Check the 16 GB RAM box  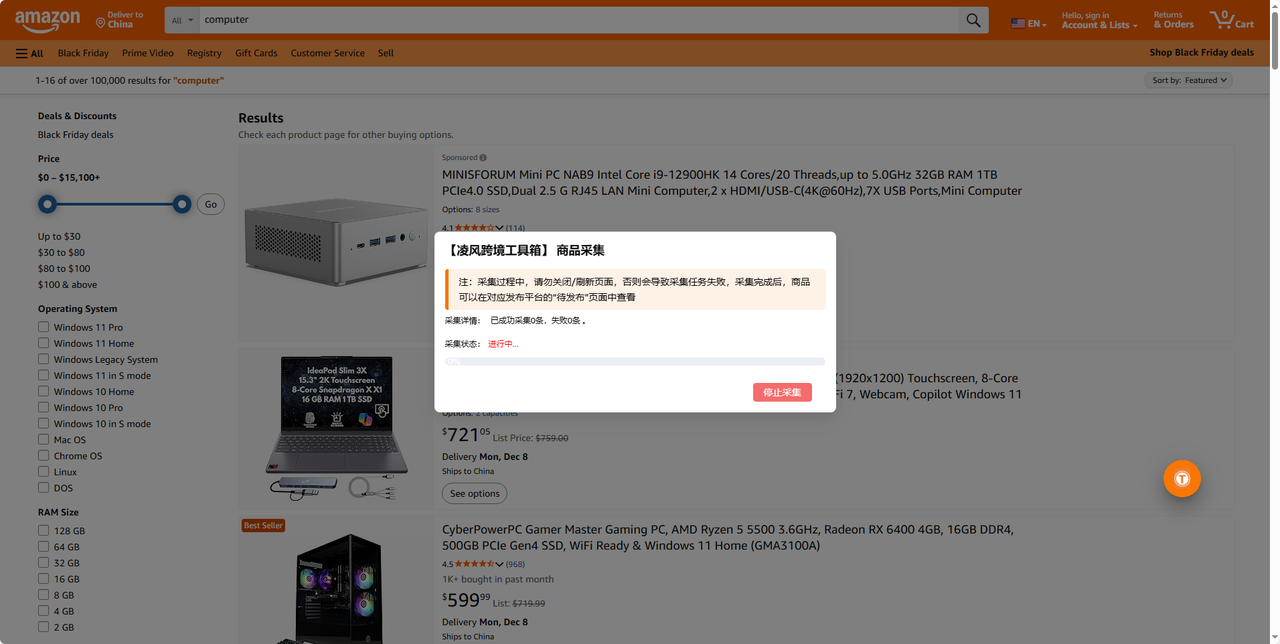43,578
